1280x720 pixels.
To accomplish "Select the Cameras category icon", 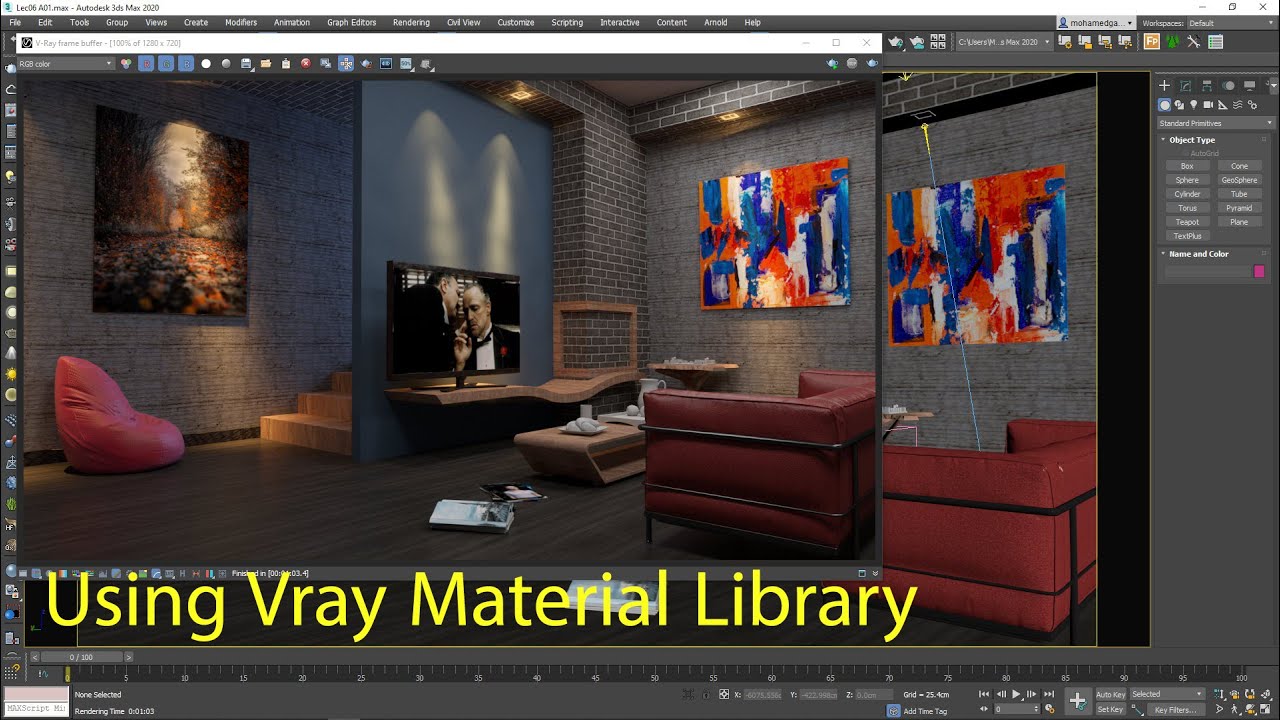I will [1208, 104].
